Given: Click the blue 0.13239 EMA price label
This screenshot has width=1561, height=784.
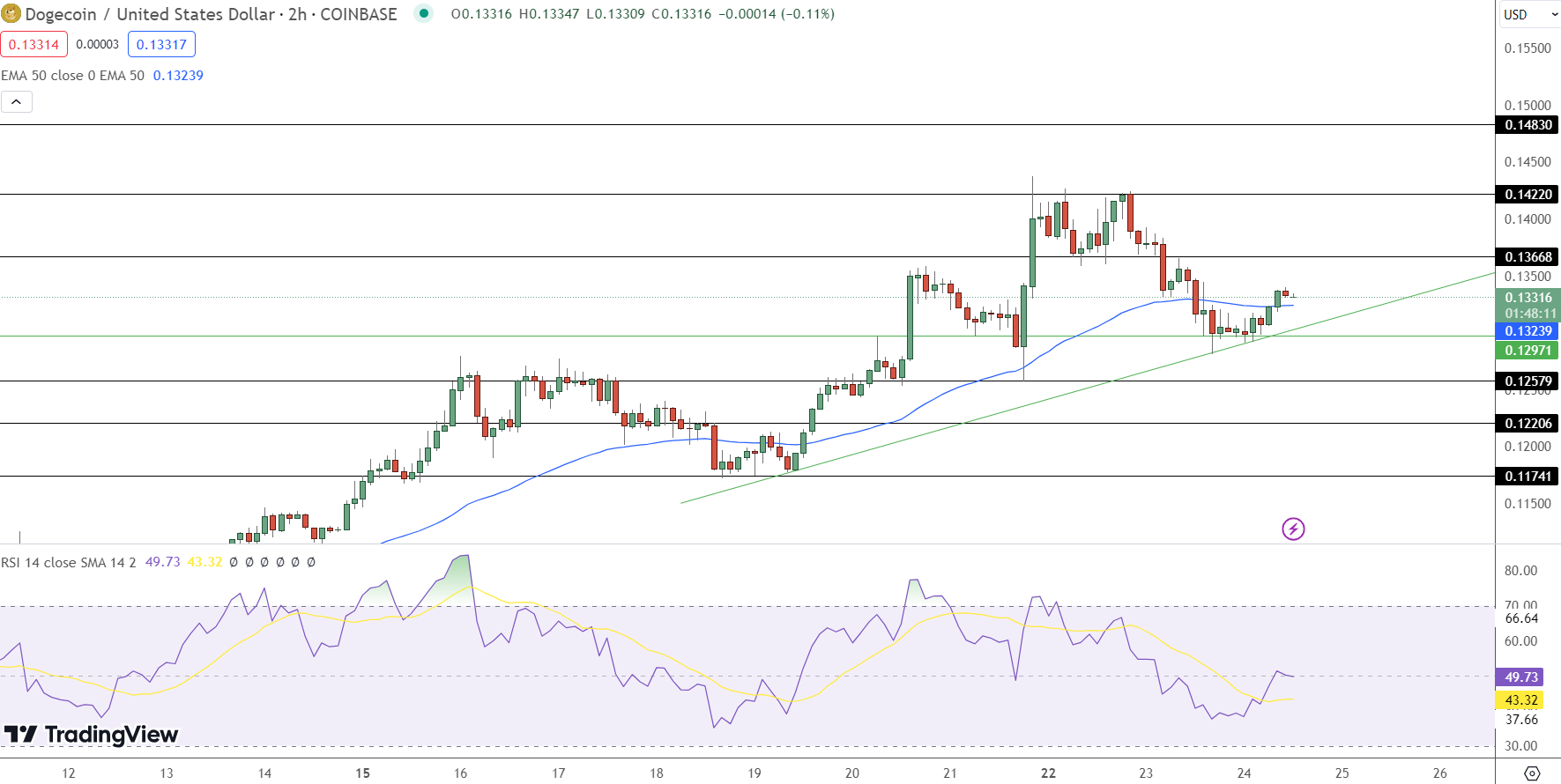Looking at the screenshot, I should tap(1528, 331).
